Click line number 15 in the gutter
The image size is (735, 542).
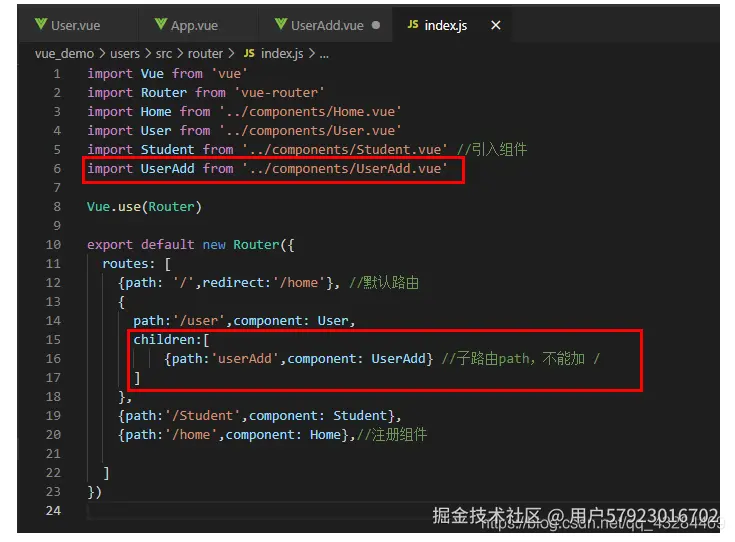[53, 340]
